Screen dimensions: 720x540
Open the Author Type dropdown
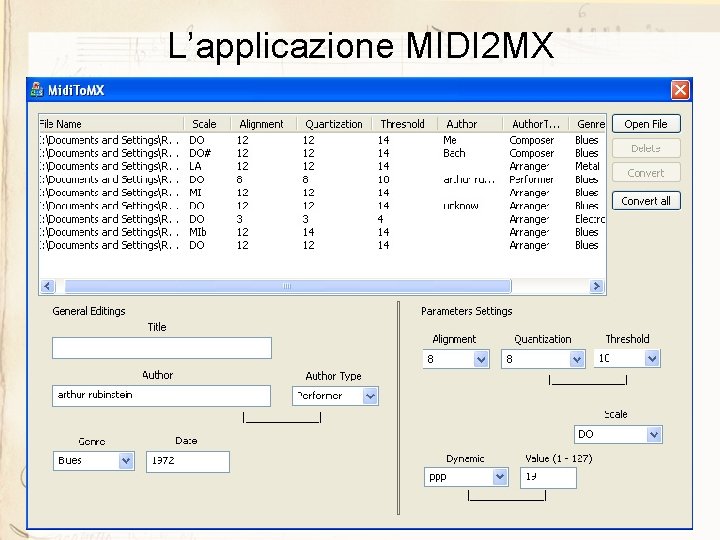coord(370,396)
